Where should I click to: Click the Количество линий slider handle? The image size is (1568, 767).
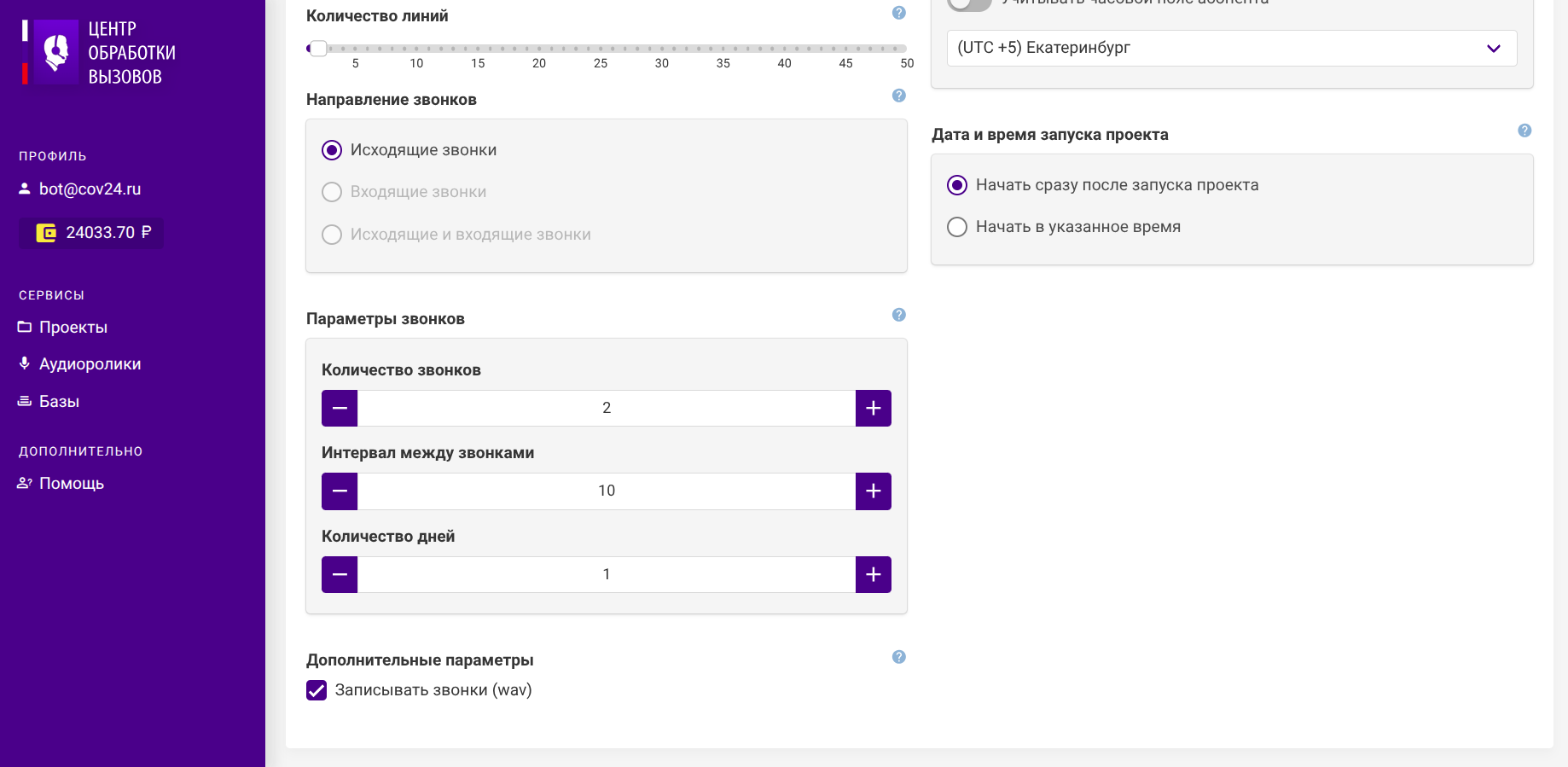[317, 49]
